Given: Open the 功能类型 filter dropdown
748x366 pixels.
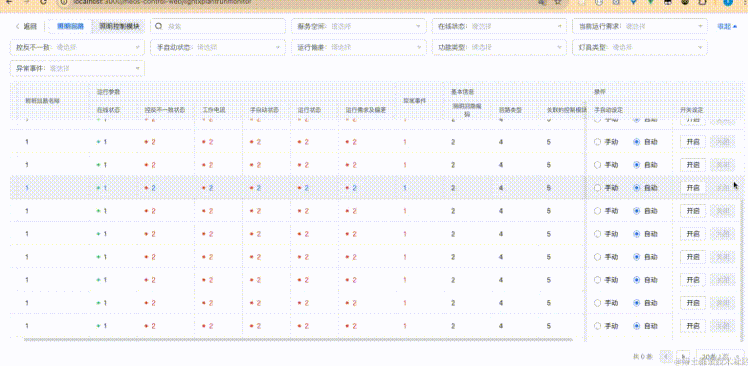Looking at the screenshot, I should click(499, 47).
